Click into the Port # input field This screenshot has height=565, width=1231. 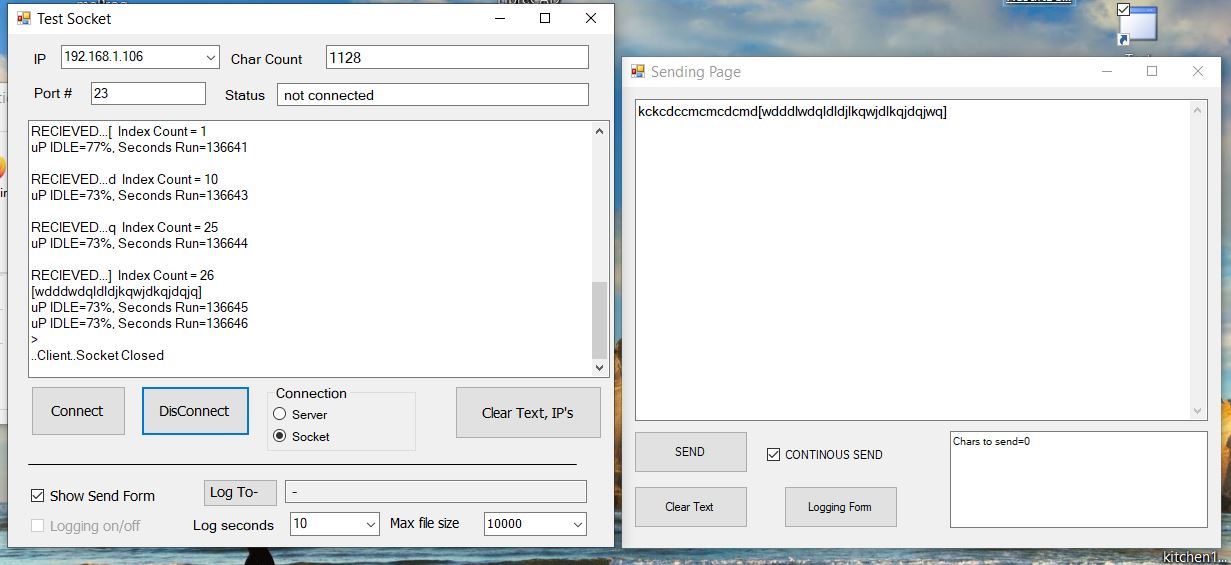(x=147, y=93)
